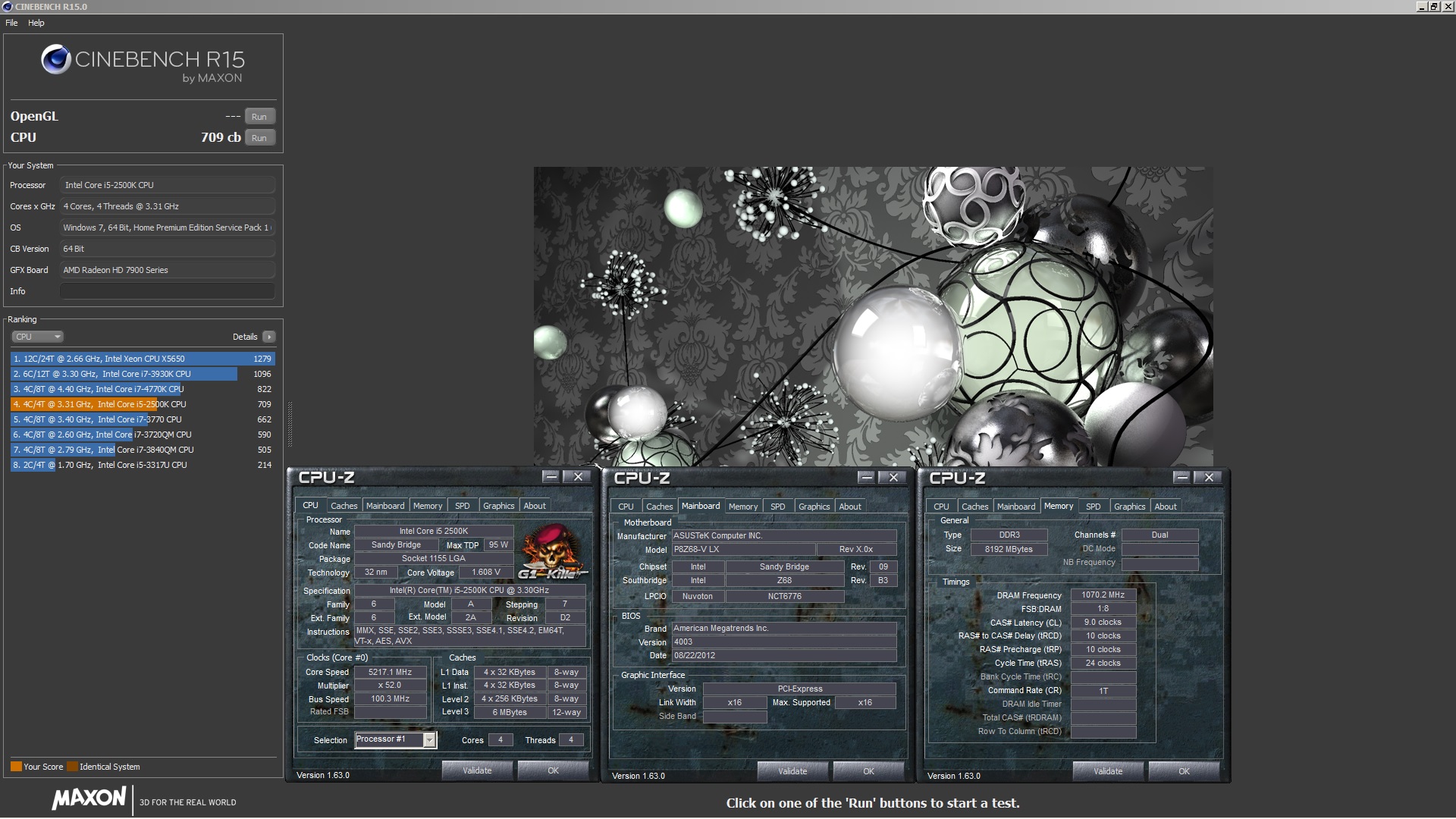The image size is (1456, 819).
Task: Open the File menu
Action: [x=11, y=23]
